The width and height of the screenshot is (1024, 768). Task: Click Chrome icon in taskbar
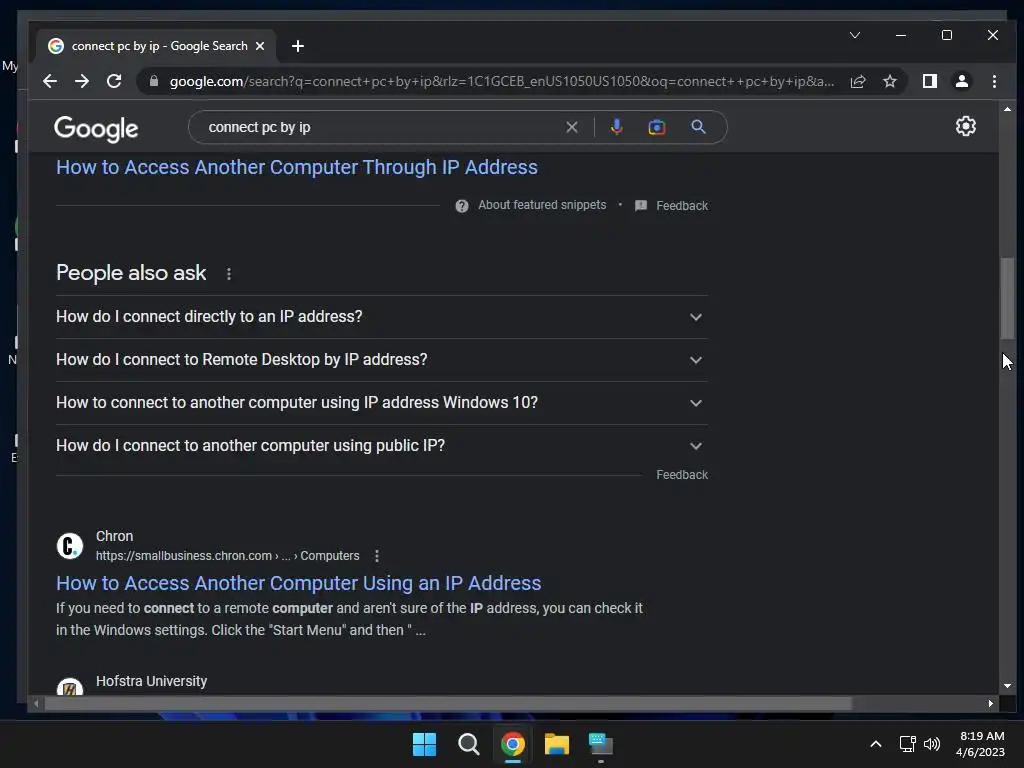[513, 744]
